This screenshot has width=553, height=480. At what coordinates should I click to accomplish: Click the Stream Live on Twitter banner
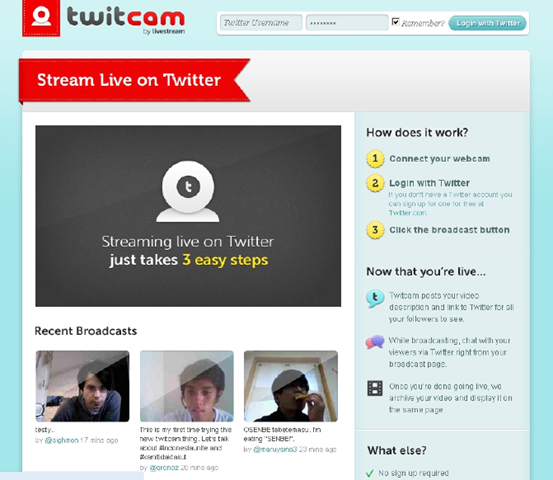click(x=134, y=80)
